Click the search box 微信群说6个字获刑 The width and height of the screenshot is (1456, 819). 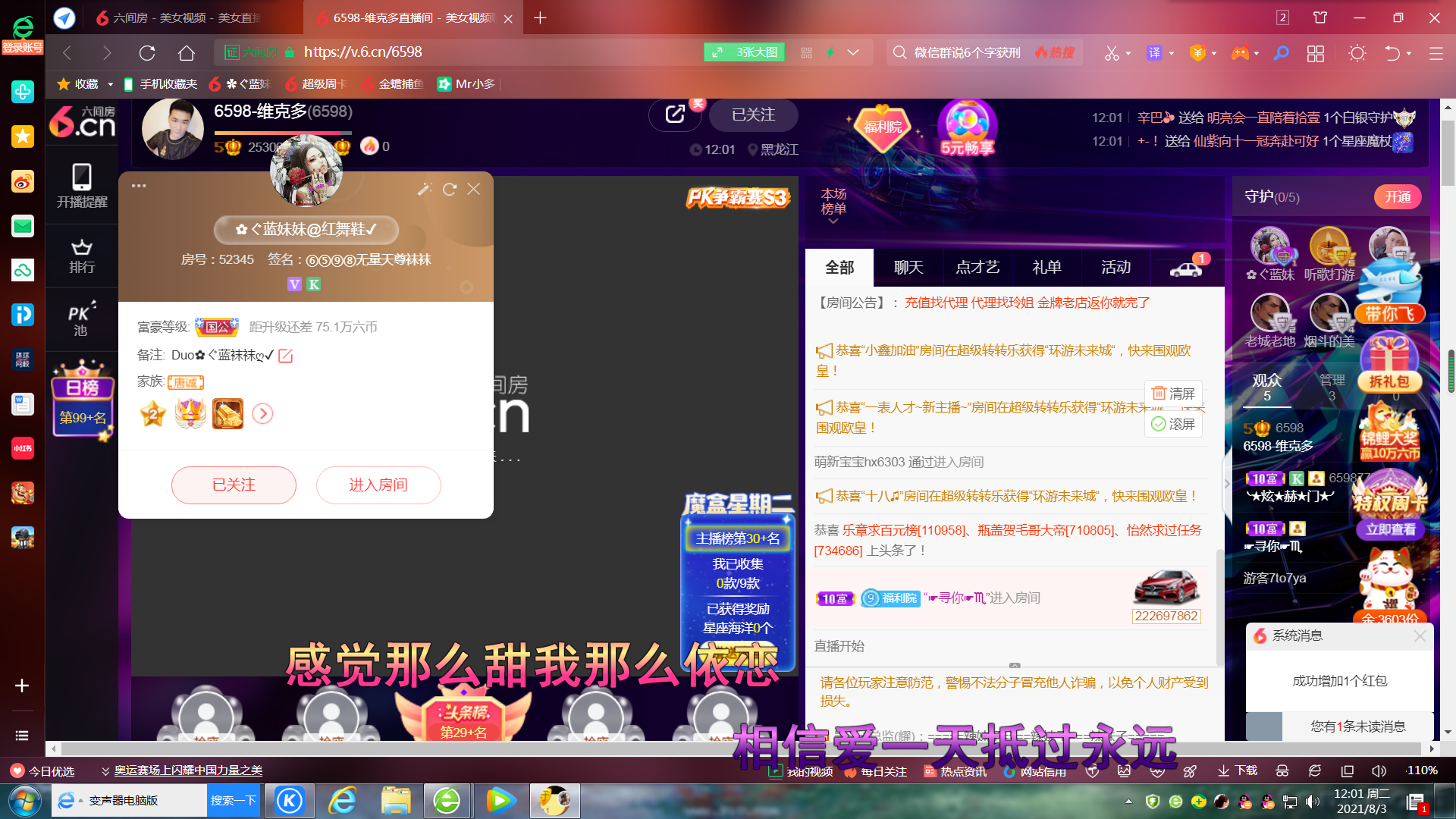[x=968, y=52]
